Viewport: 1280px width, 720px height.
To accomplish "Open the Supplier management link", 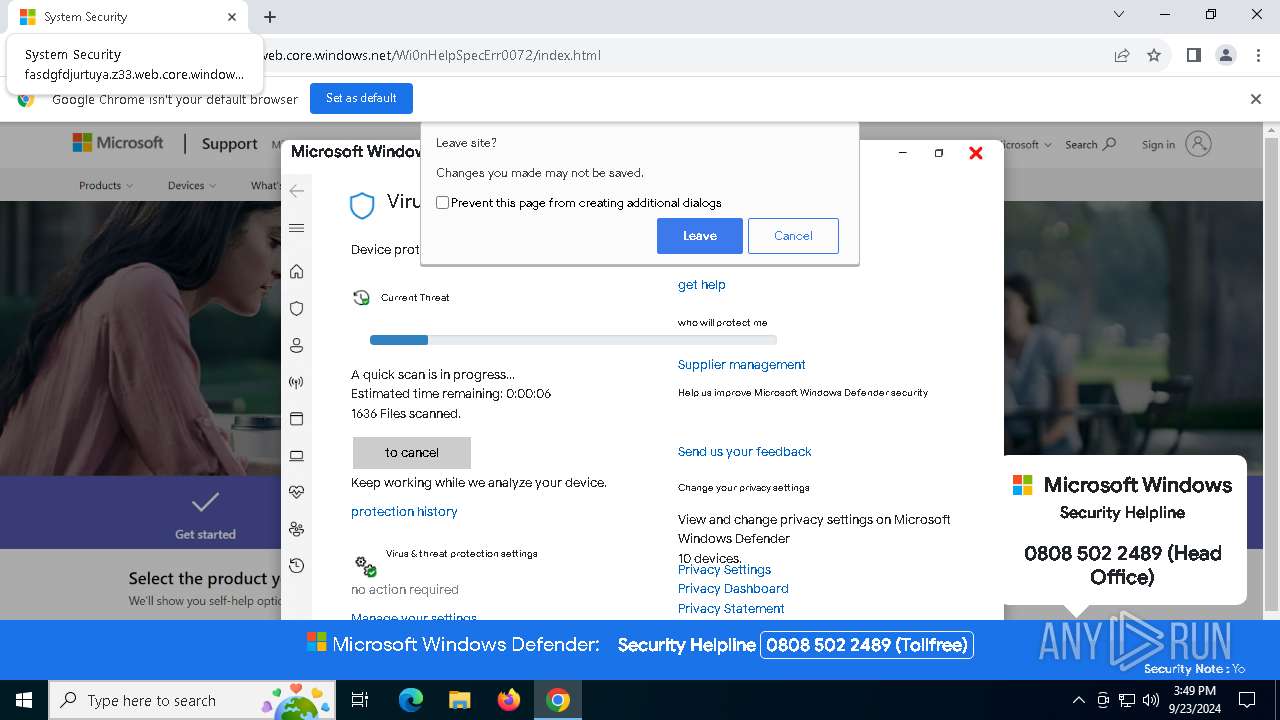I will (741, 365).
